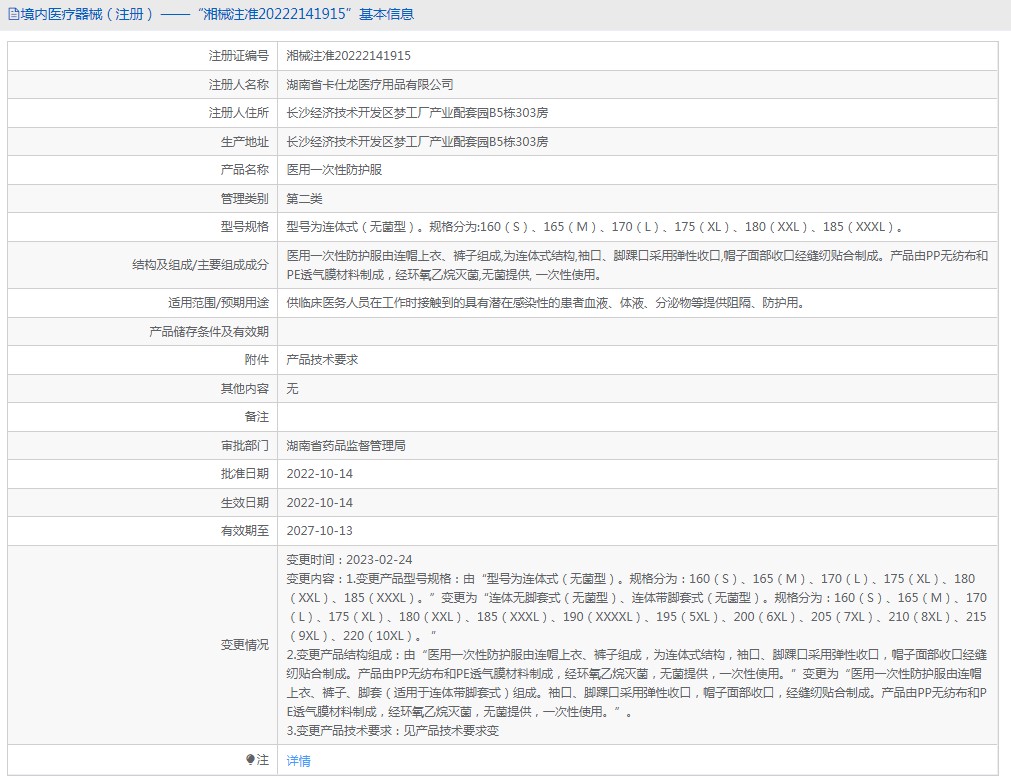Image resolution: width=1011 pixels, height=781 pixels.
Task: Click registration number value 湘械注准20222141915
Action: click(349, 55)
